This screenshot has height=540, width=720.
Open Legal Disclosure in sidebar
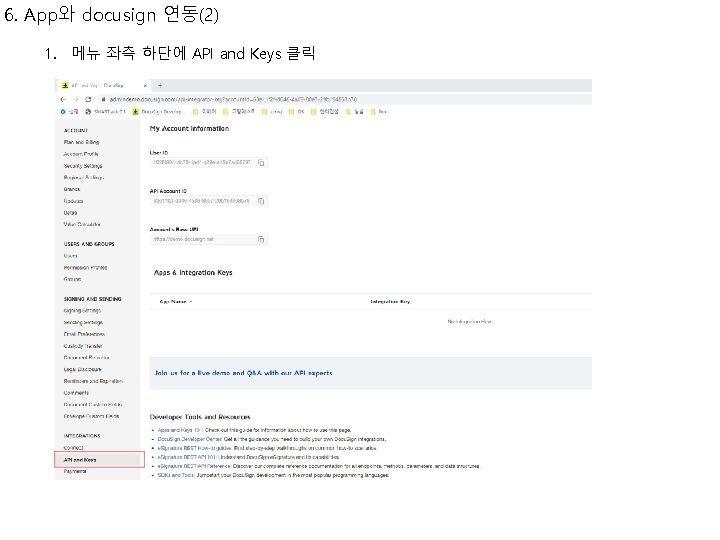click(x=83, y=369)
